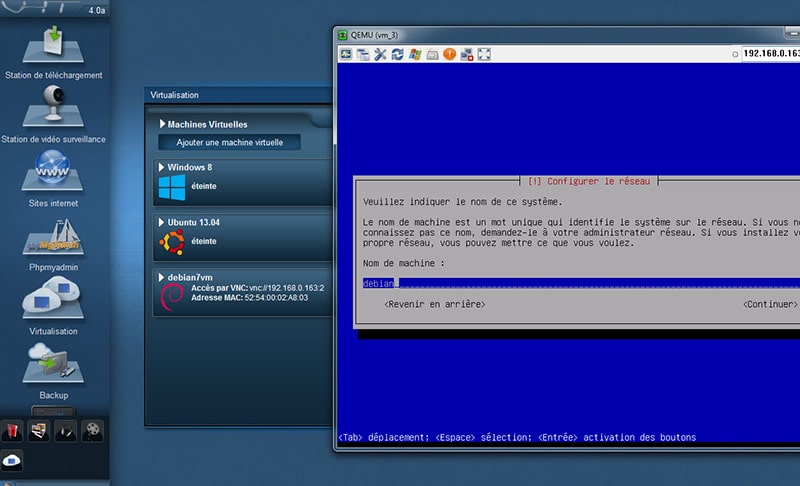Select <Revenir en arrière> in installer
800x486 pixels.
tap(435, 304)
